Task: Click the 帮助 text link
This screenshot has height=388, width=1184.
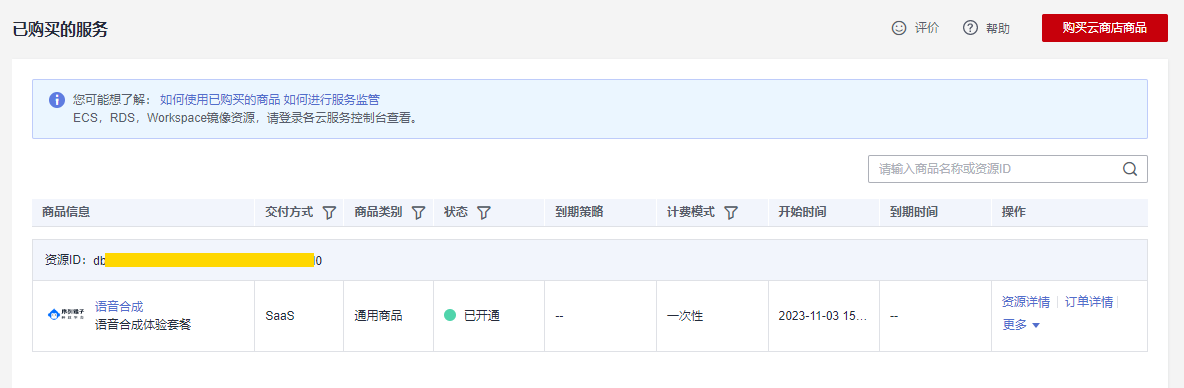Action: tap(997, 28)
